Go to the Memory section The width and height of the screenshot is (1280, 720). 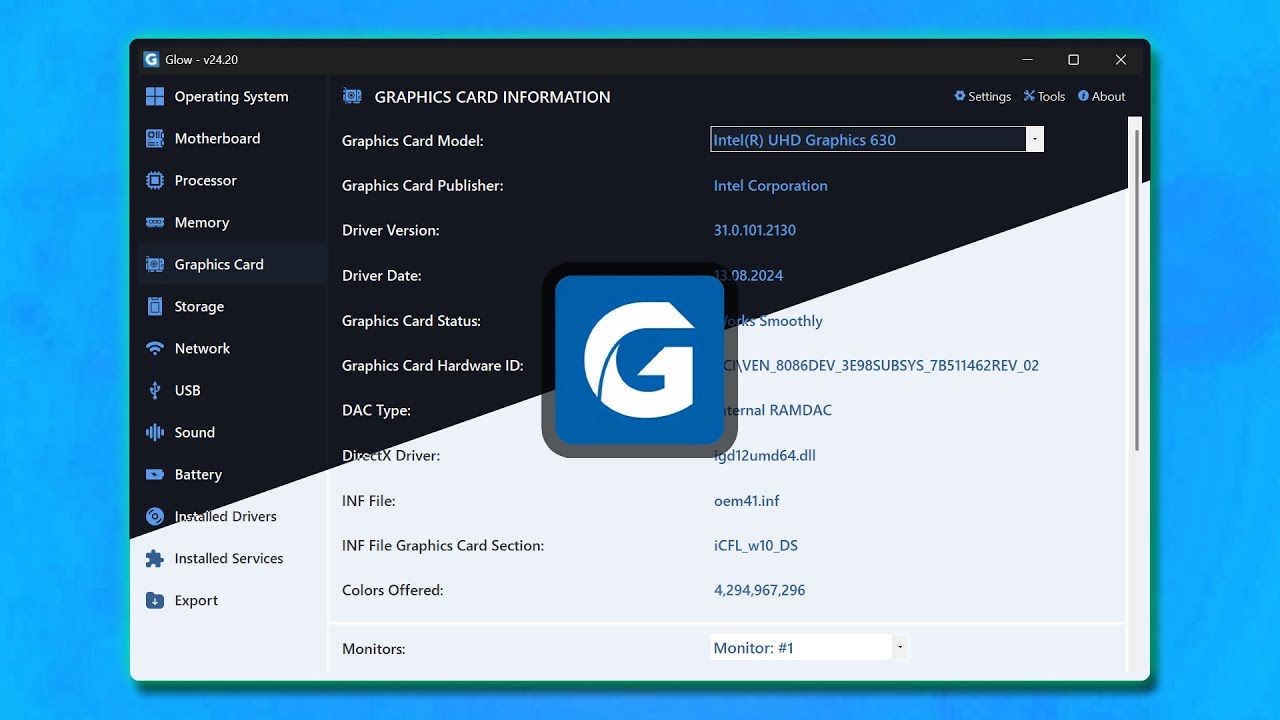pyautogui.click(x=232, y=222)
